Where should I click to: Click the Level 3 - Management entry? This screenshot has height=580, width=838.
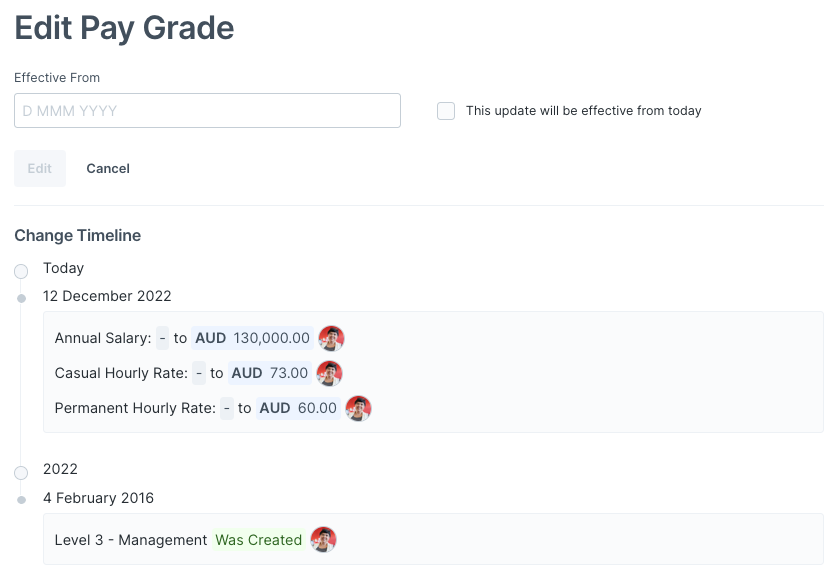131,540
